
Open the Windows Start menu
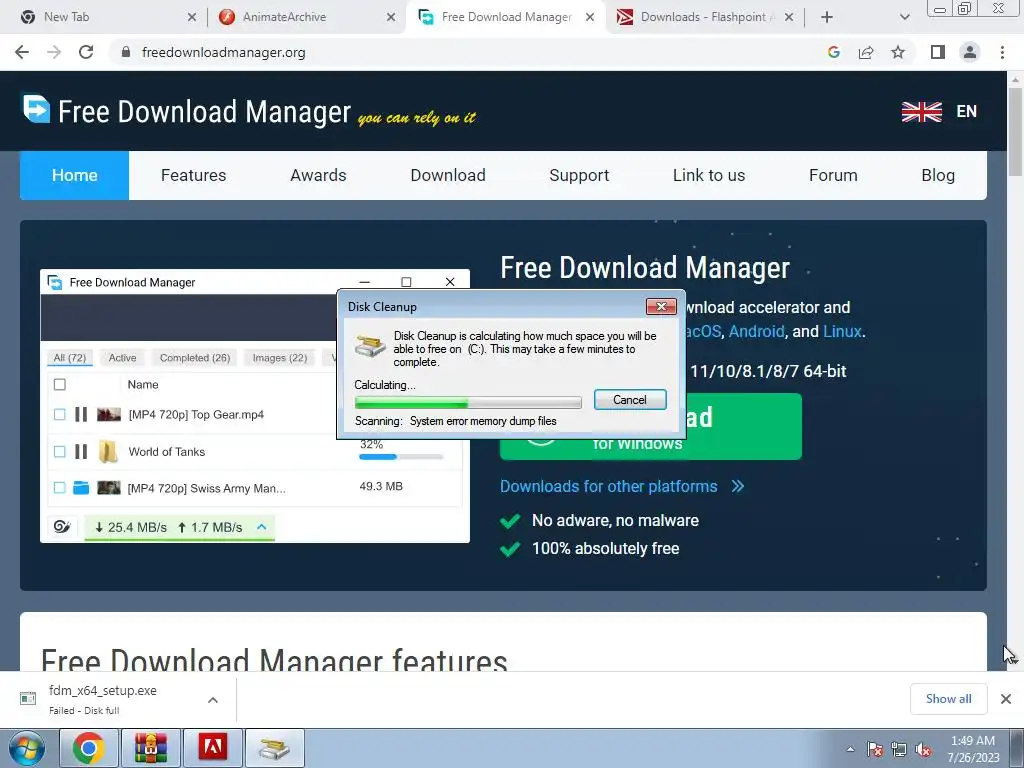point(27,748)
